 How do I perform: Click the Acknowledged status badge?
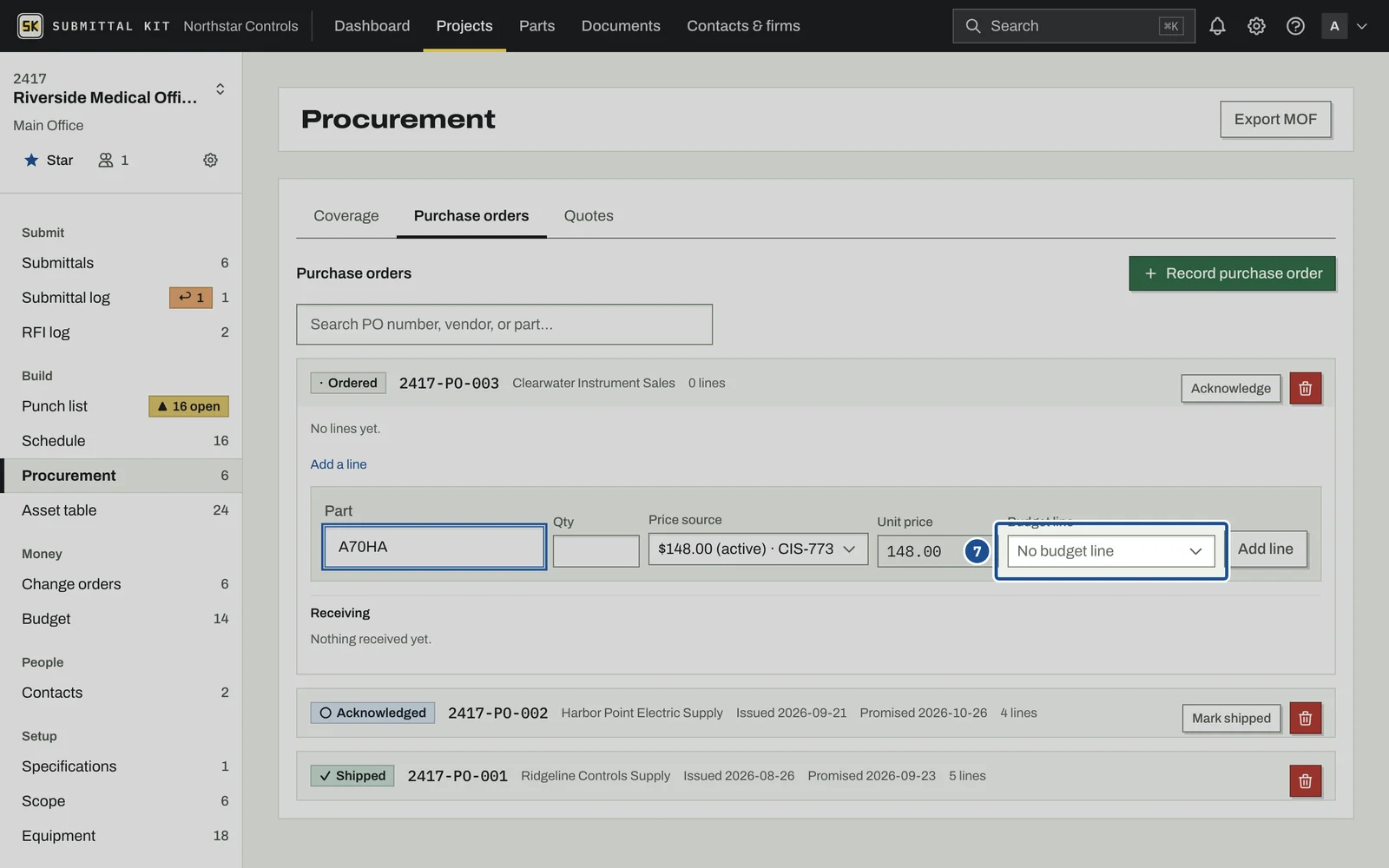pyautogui.click(x=372, y=713)
